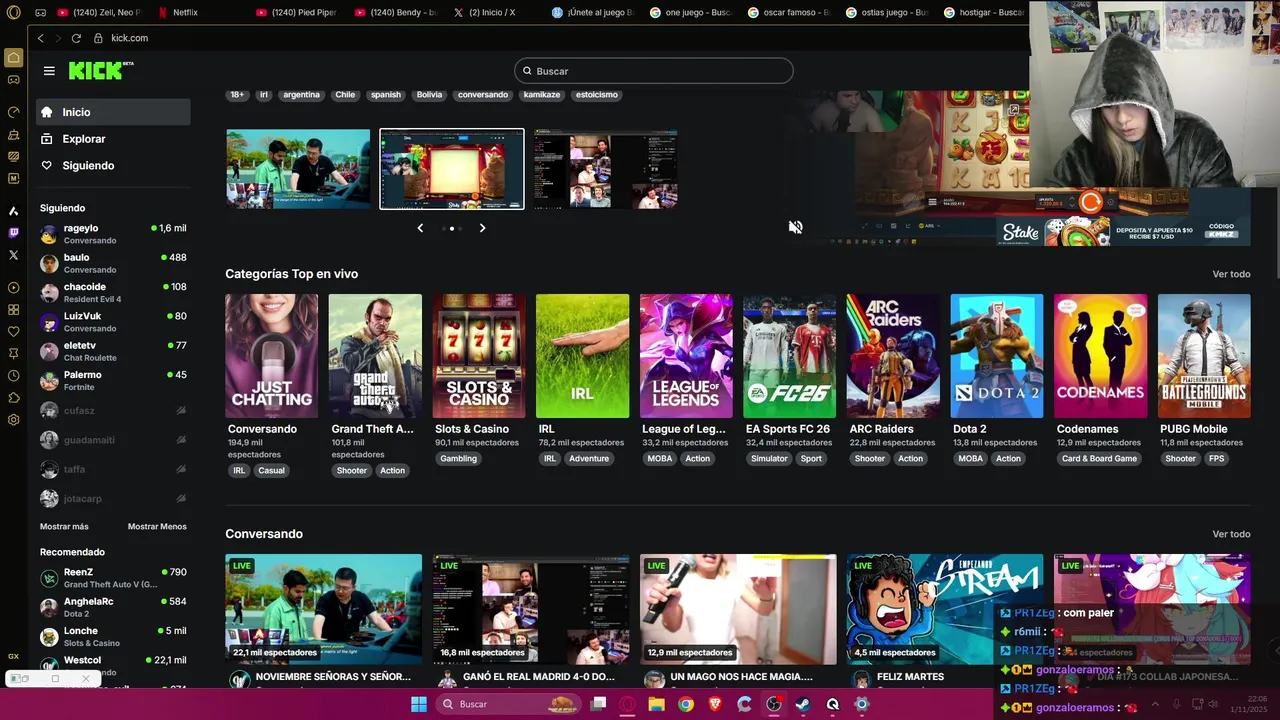Open Opera GX home icon in browser sidebar
The image size is (1280, 720).
pyautogui.click(x=14, y=58)
